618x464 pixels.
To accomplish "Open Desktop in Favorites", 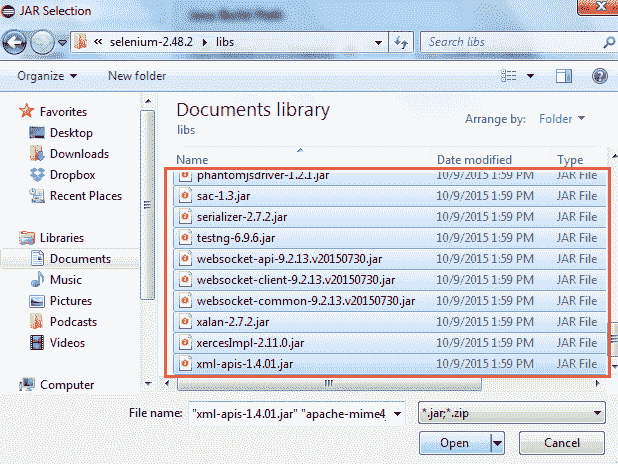I will [x=71, y=133].
